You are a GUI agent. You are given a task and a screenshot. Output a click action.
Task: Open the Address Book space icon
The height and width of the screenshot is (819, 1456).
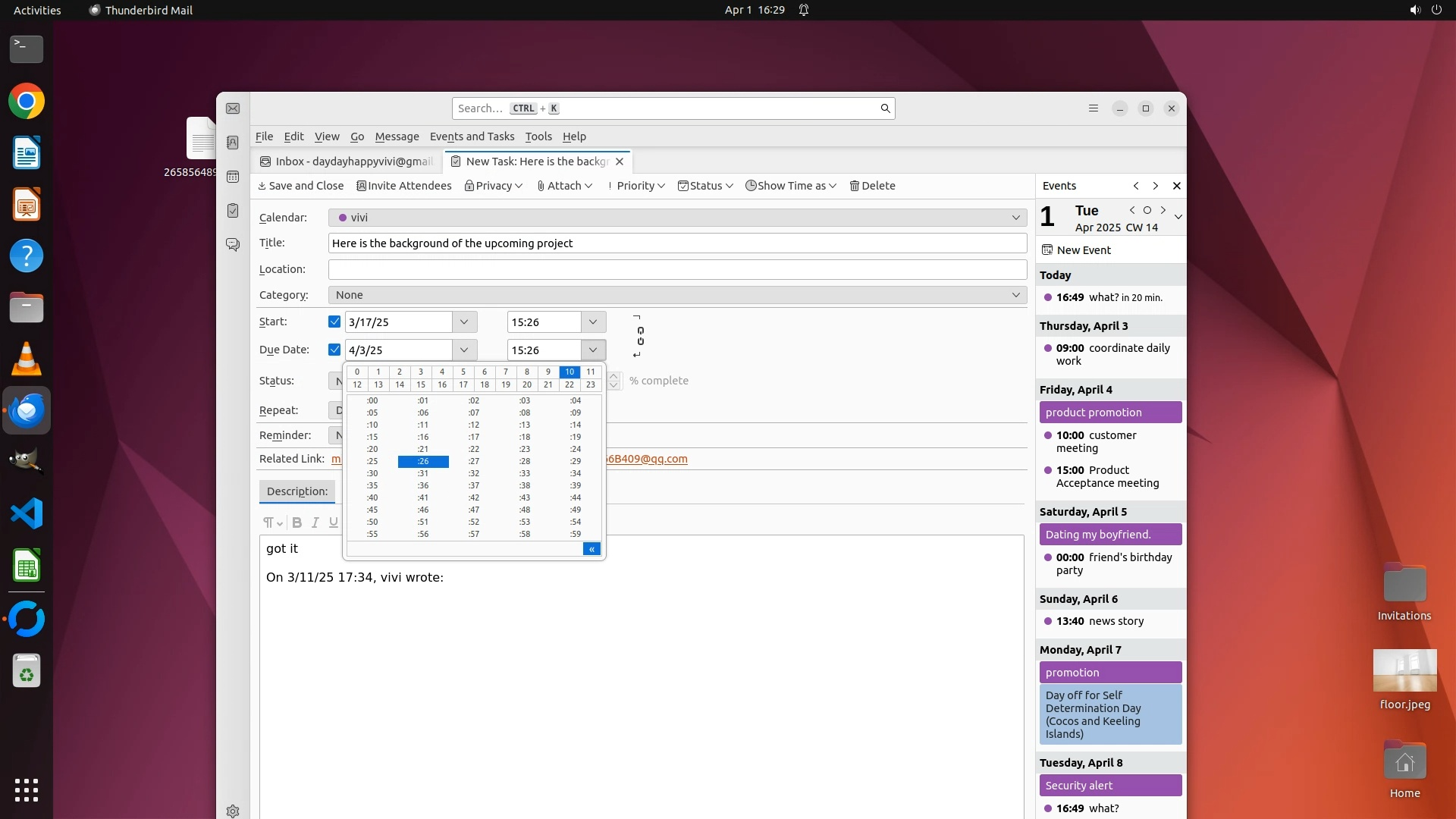pos(233,143)
